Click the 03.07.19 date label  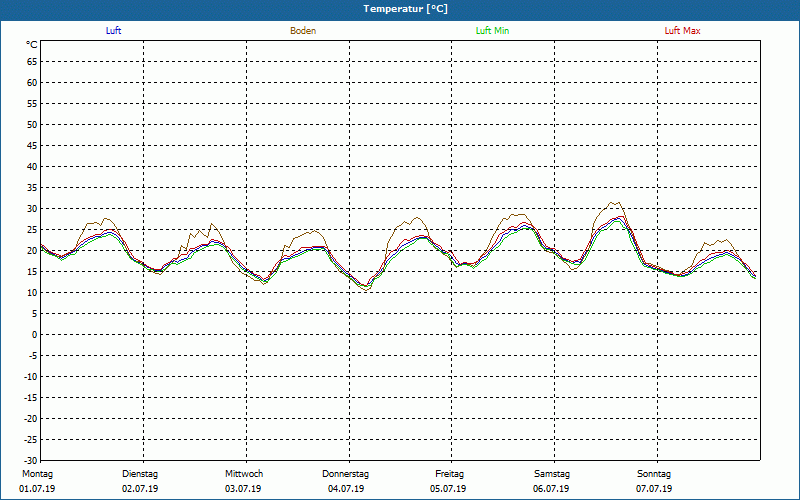(x=243, y=489)
